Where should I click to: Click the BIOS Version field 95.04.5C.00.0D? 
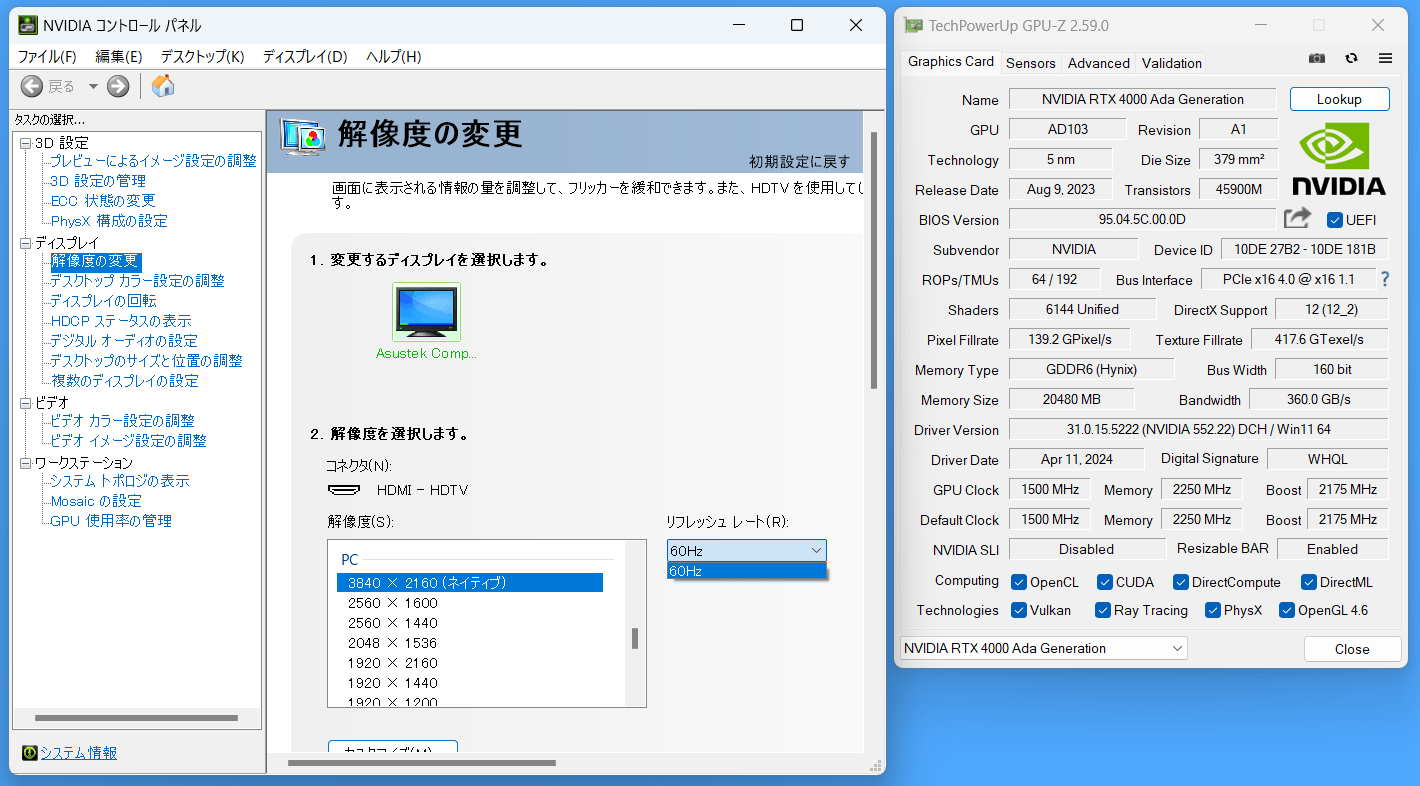point(1141,219)
